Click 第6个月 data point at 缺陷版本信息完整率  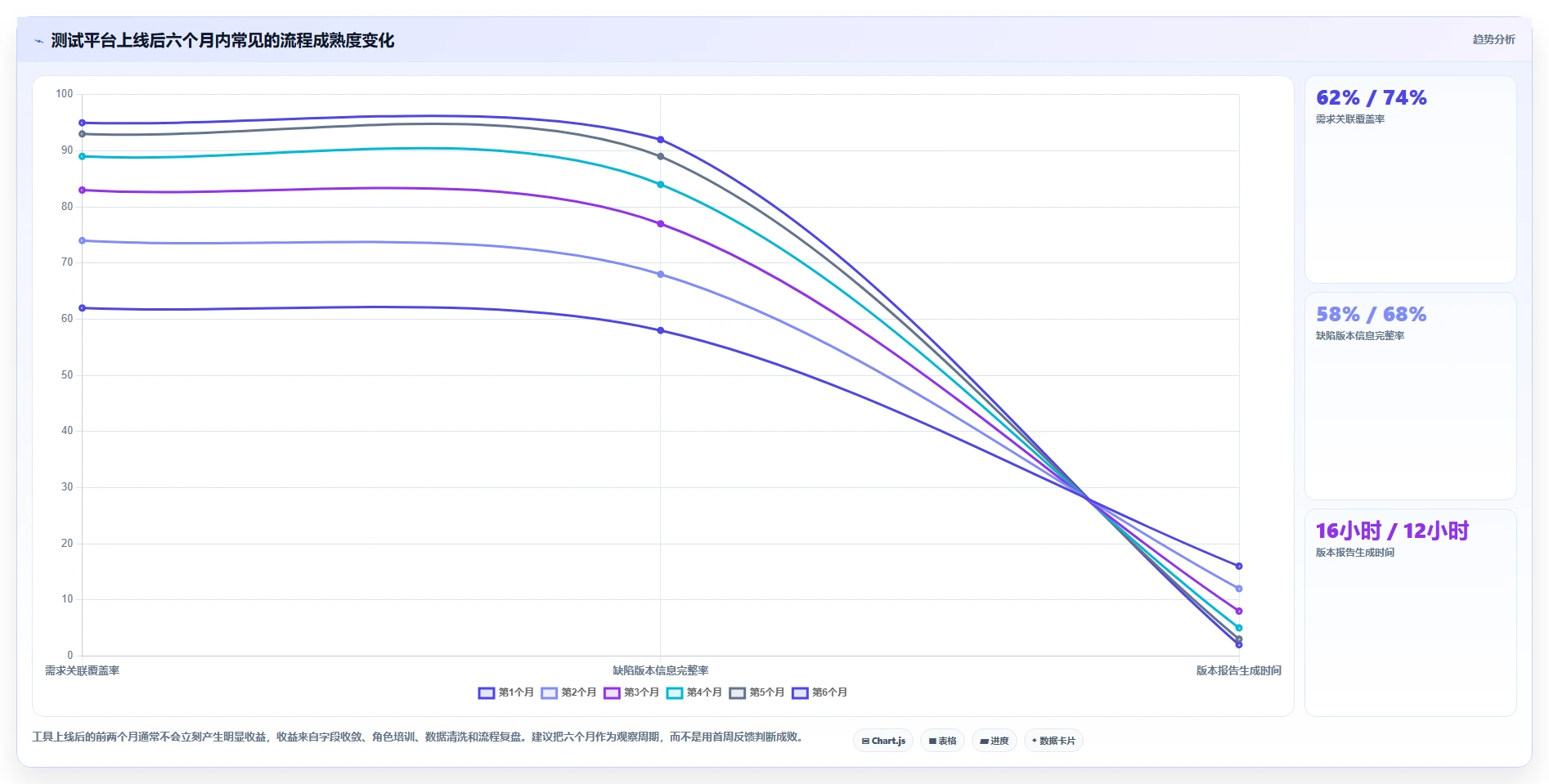coord(661,140)
